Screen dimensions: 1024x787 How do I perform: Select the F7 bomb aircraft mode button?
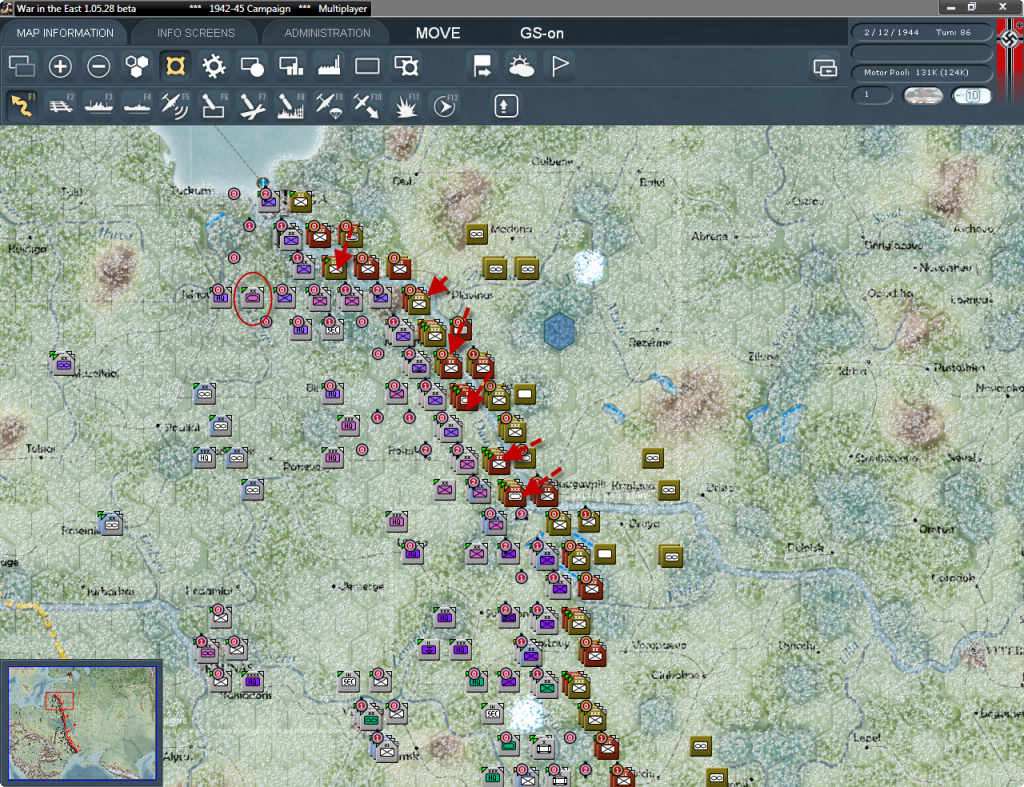pyautogui.click(x=252, y=106)
